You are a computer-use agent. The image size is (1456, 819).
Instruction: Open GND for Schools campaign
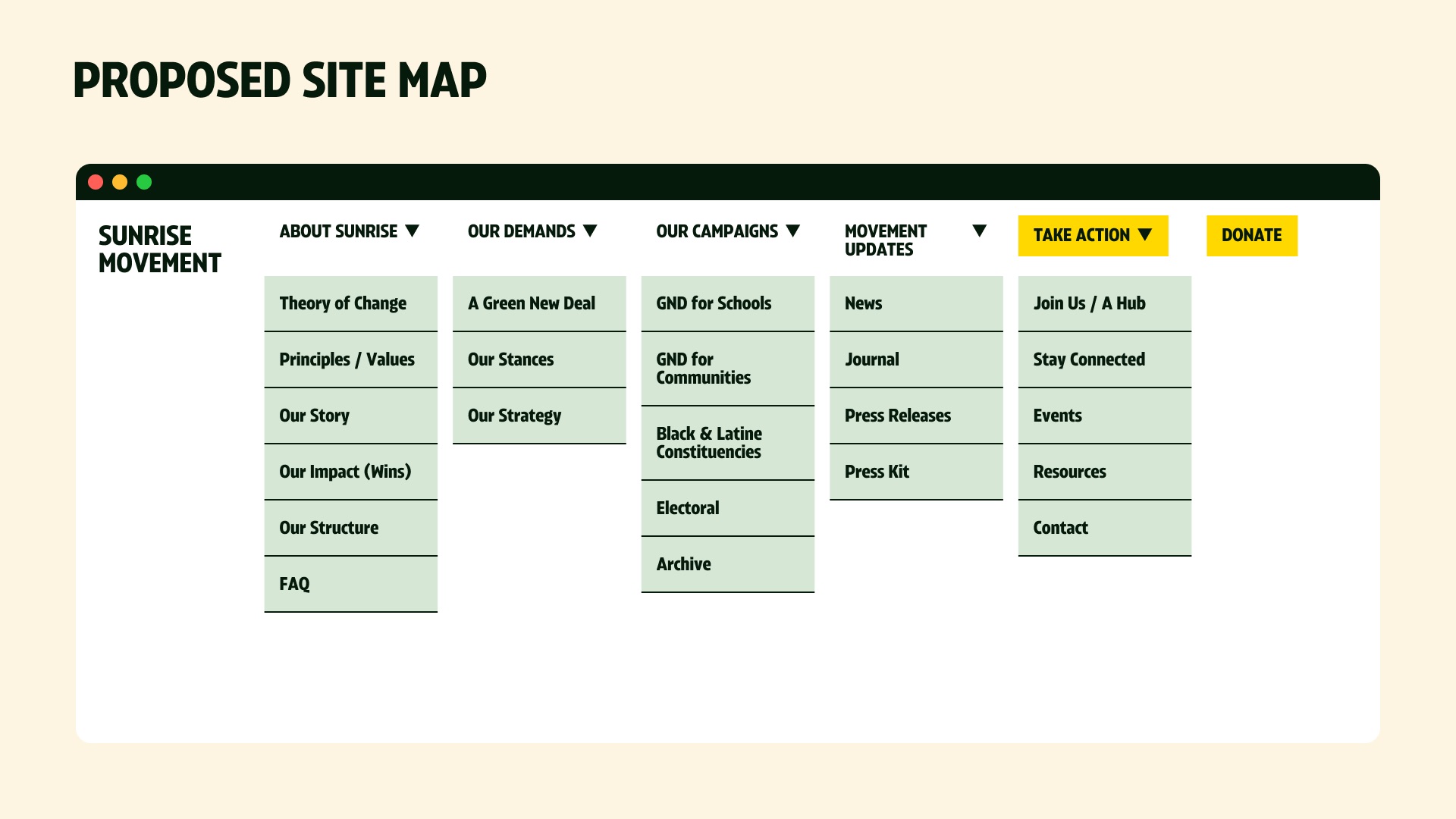[x=728, y=303]
